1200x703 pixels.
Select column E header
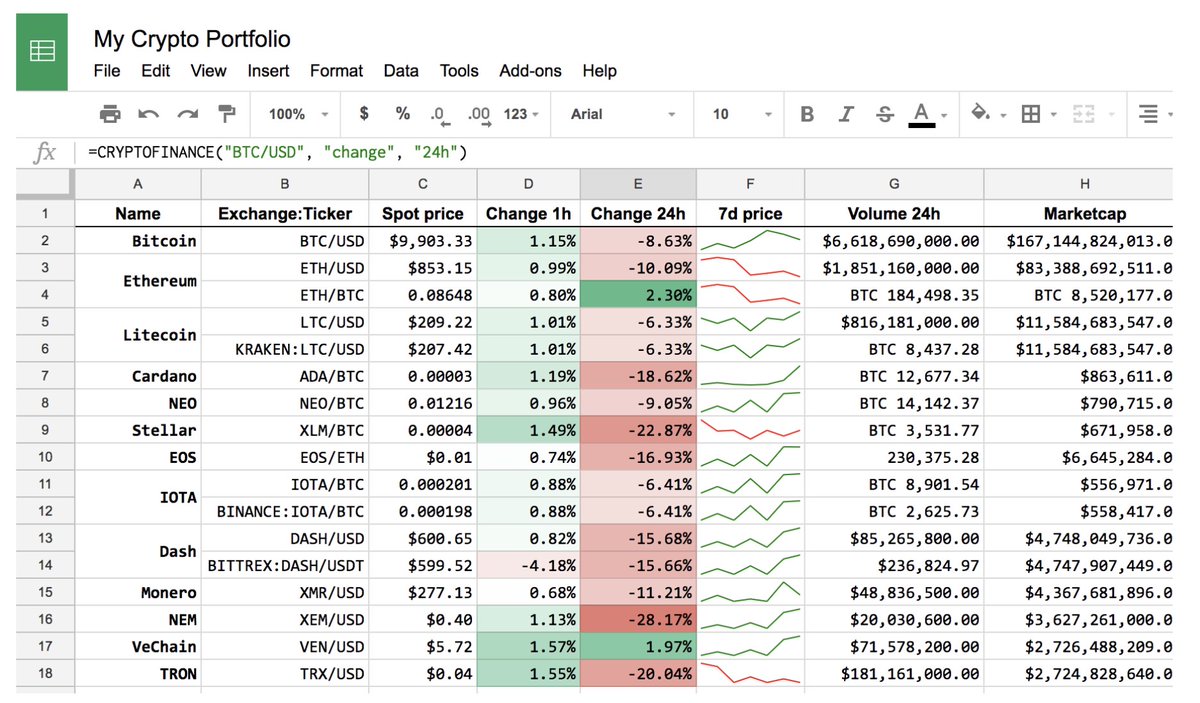(x=638, y=184)
